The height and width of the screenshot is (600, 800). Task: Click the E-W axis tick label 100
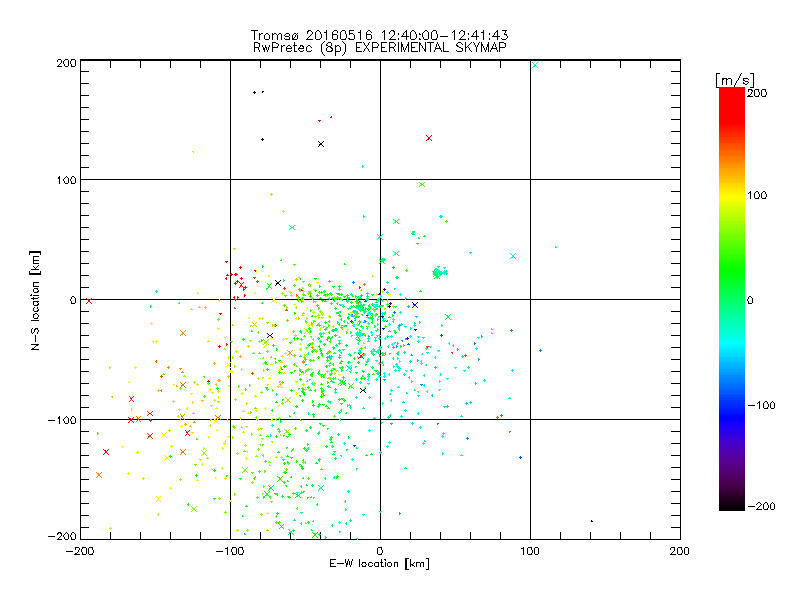[530, 551]
